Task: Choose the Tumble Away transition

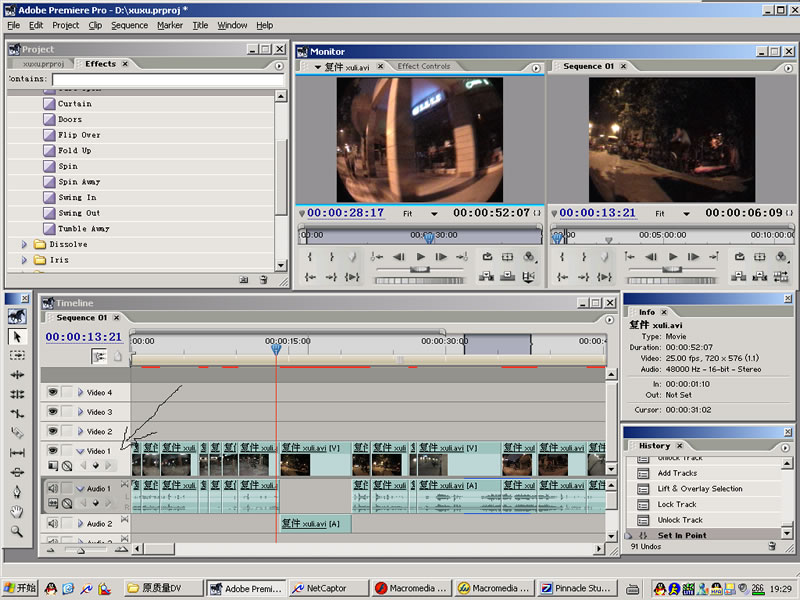Action: click(84, 229)
